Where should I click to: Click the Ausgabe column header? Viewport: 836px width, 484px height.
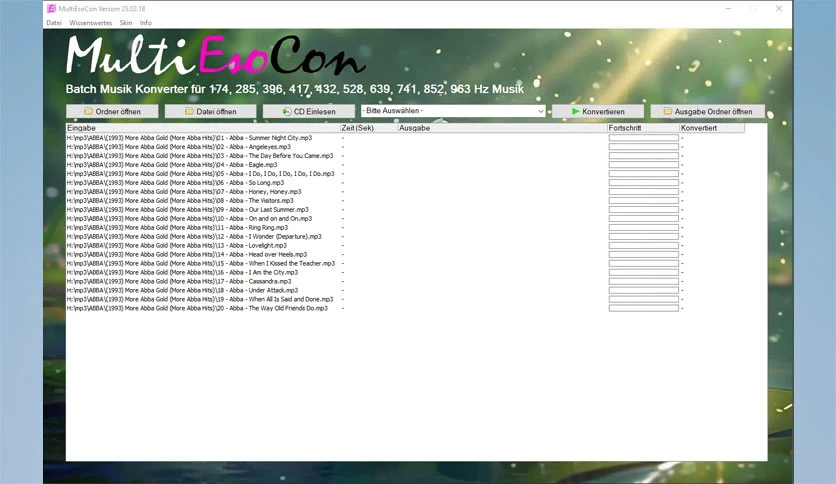(x=503, y=128)
